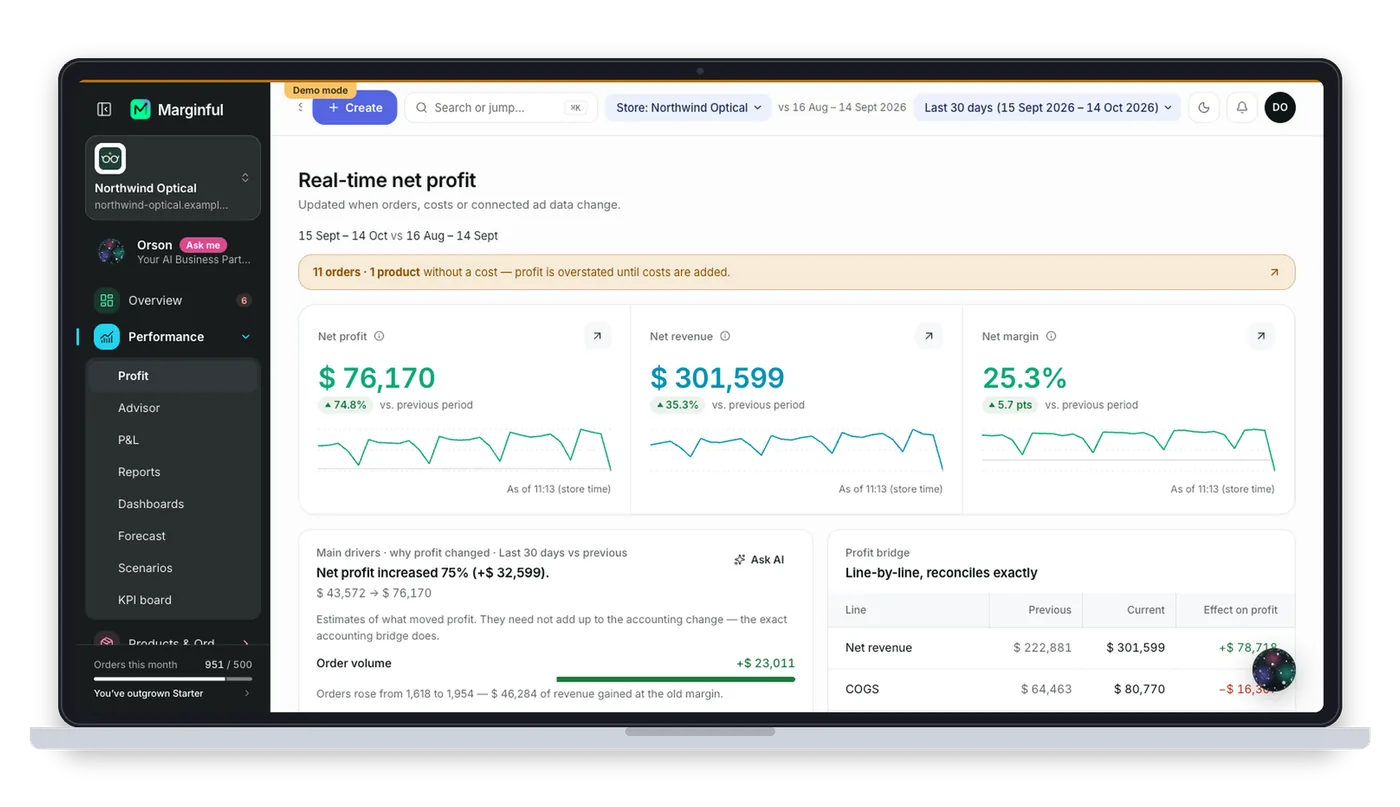Click the pink Ask me badge
Image resolution: width=1400 pixels, height=807 pixels.
(203, 245)
